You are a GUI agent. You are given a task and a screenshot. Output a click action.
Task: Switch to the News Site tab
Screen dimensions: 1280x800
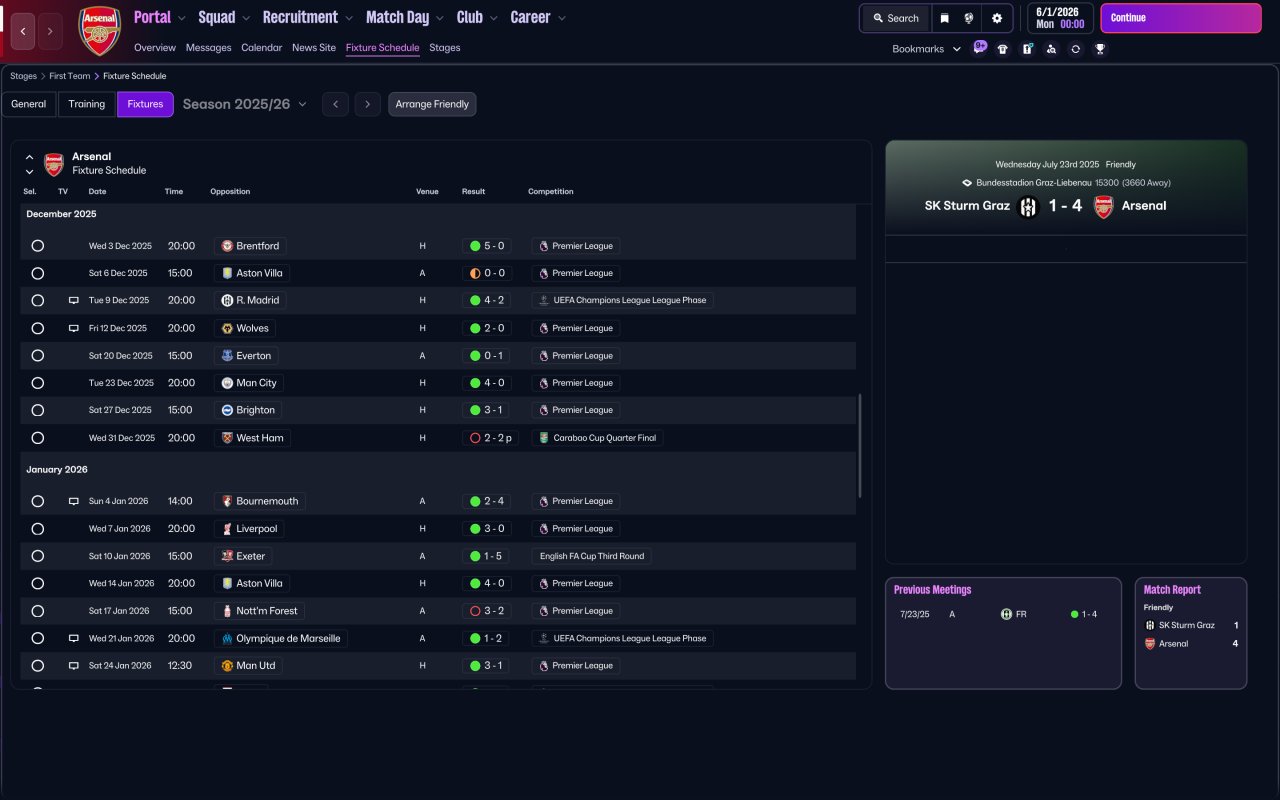pos(314,48)
